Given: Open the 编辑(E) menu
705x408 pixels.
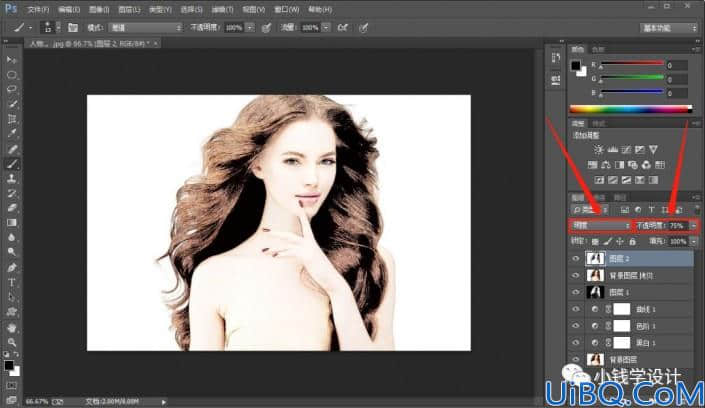Looking at the screenshot, I should 69,9.
